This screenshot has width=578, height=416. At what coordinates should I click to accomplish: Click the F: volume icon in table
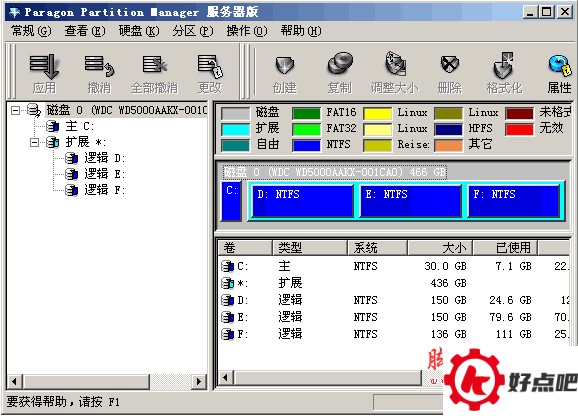227,334
